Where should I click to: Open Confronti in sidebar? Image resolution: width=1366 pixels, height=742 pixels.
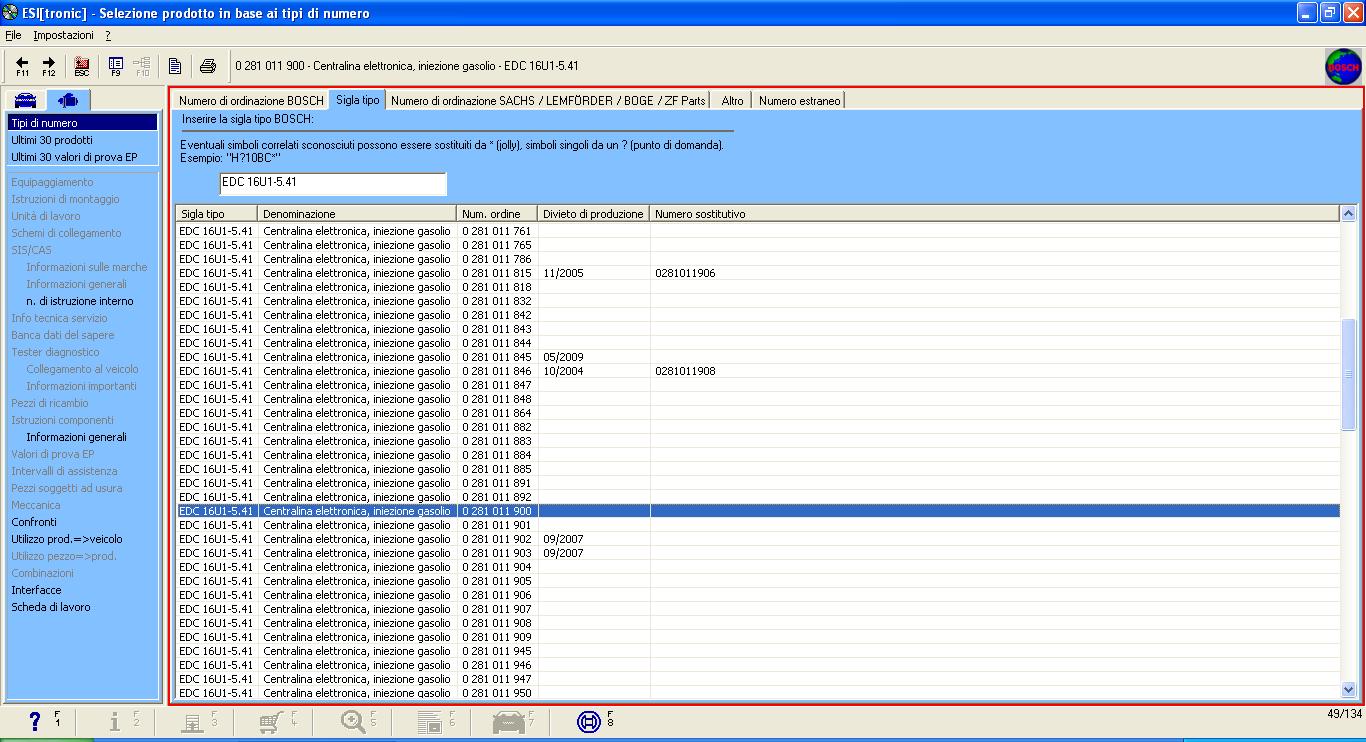tap(34, 522)
